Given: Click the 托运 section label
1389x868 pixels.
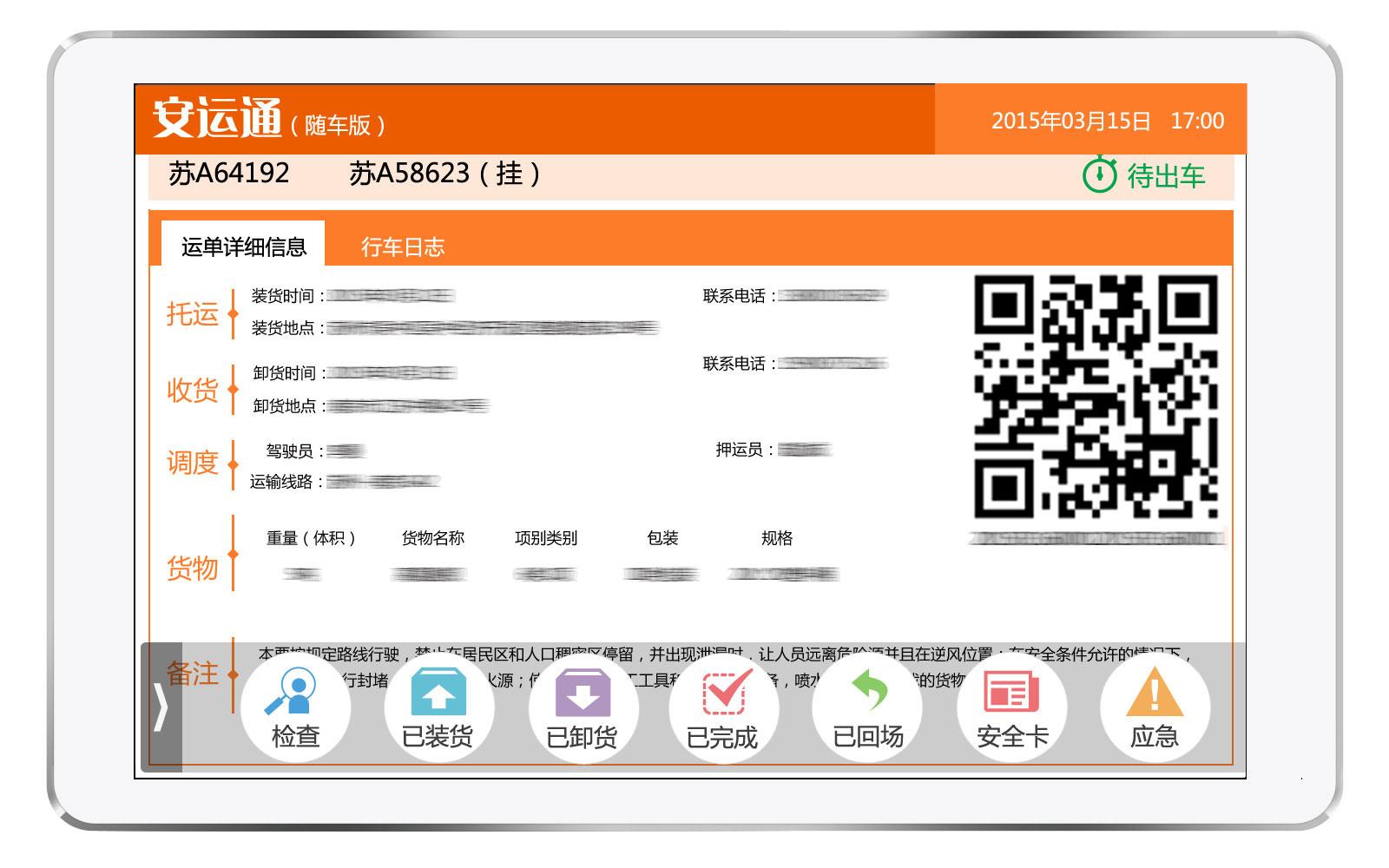Looking at the screenshot, I should (192, 313).
